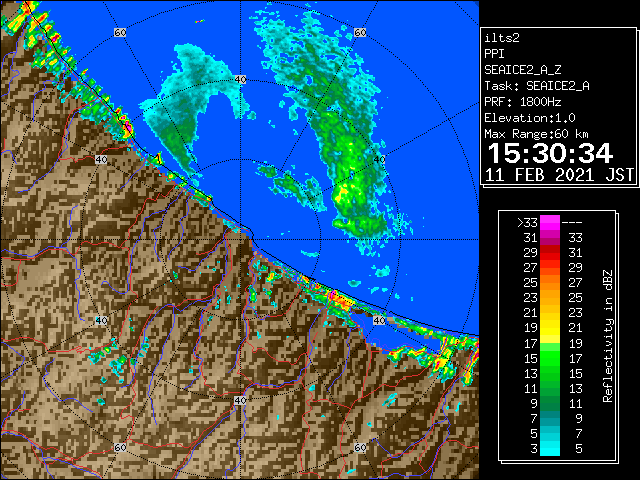Click the '40' range label due north of center
The image size is (640, 480).
pyautogui.click(x=240, y=80)
